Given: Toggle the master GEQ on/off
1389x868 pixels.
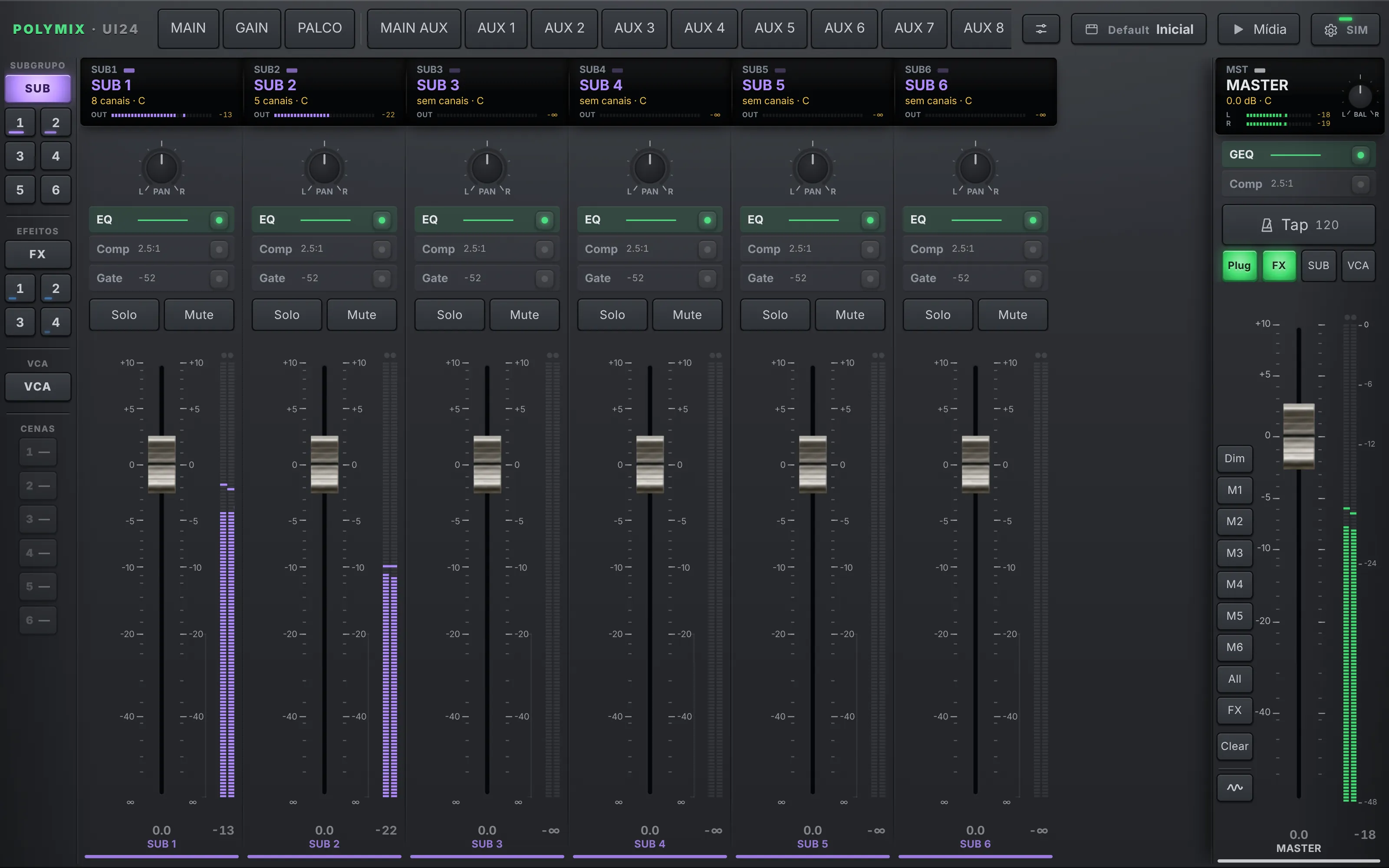Looking at the screenshot, I should (x=1360, y=155).
